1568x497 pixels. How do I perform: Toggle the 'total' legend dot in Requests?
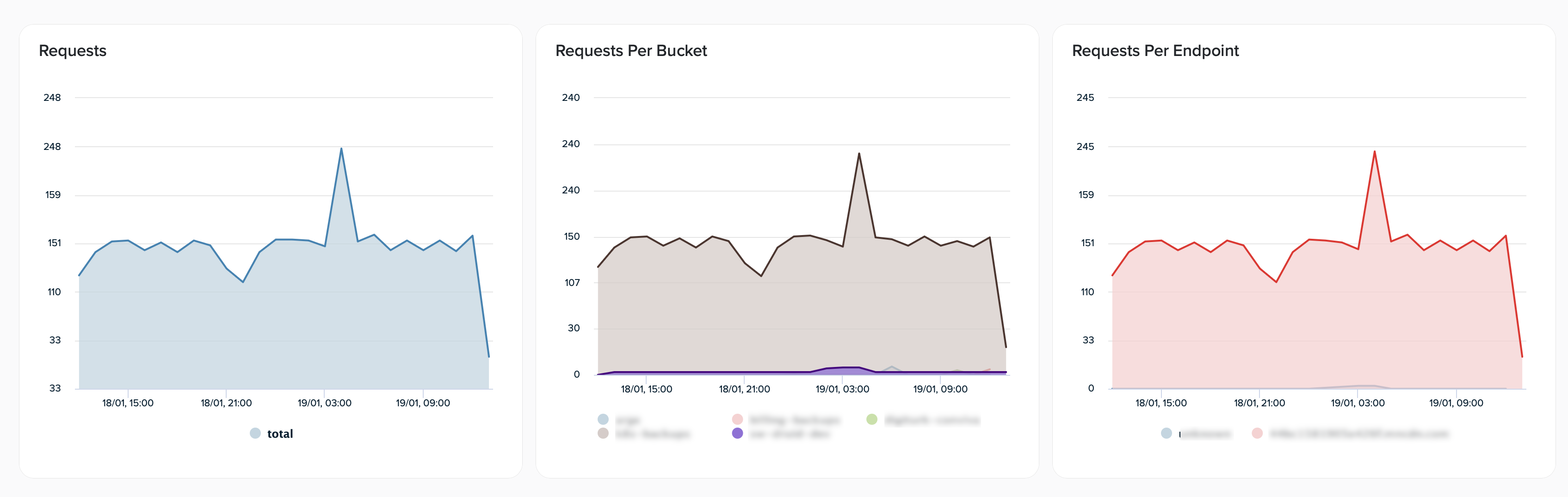click(255, 433)
